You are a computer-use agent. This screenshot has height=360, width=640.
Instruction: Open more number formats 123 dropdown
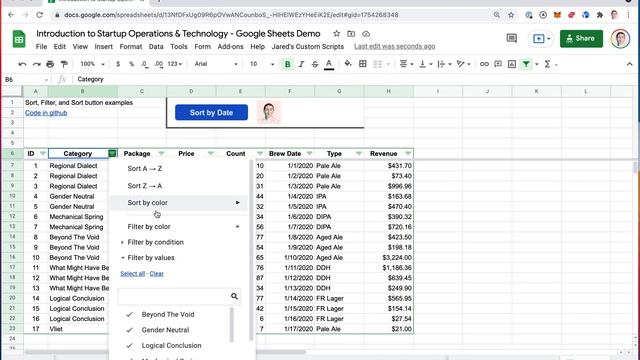[175, 64]
